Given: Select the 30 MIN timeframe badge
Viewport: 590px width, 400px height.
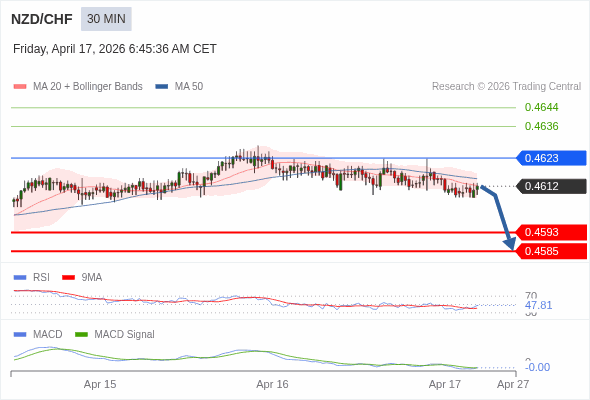Looking at the screenshot, I should point(106,19).
